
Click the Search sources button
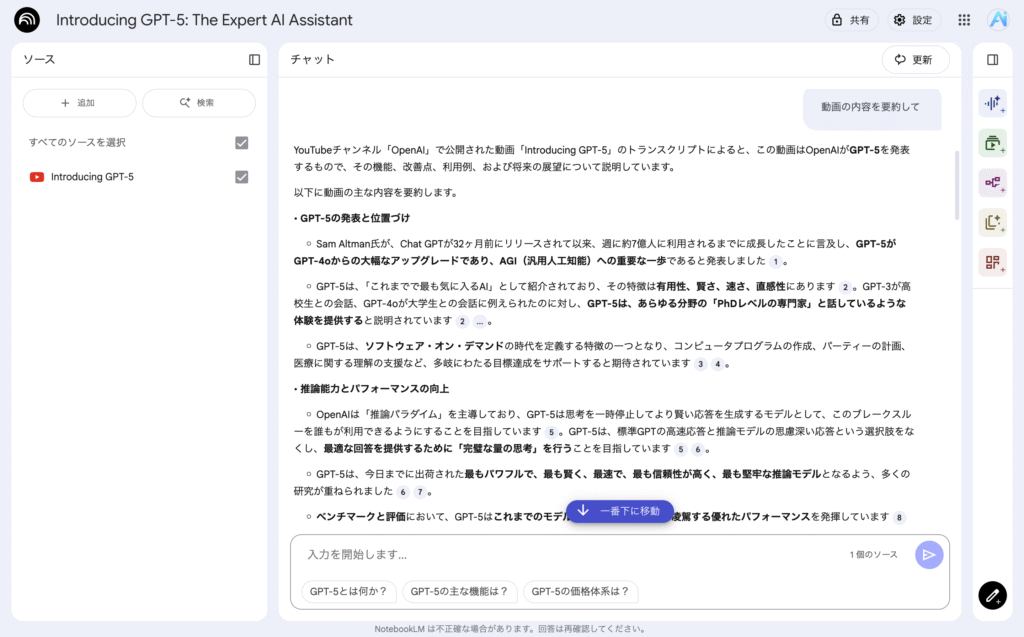(x=199, y=103)
